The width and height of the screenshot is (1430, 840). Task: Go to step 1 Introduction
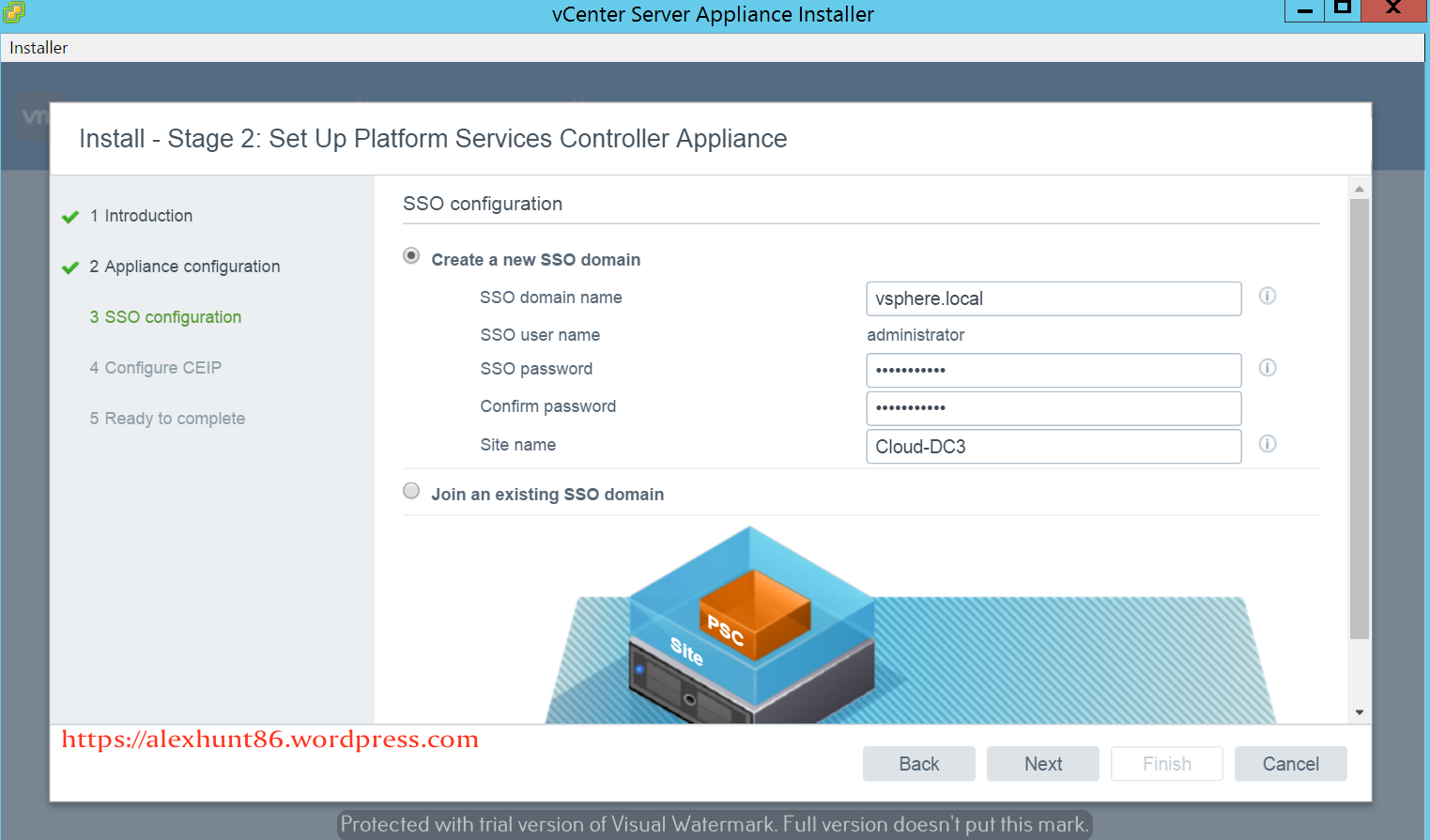[x=148, y=216]
